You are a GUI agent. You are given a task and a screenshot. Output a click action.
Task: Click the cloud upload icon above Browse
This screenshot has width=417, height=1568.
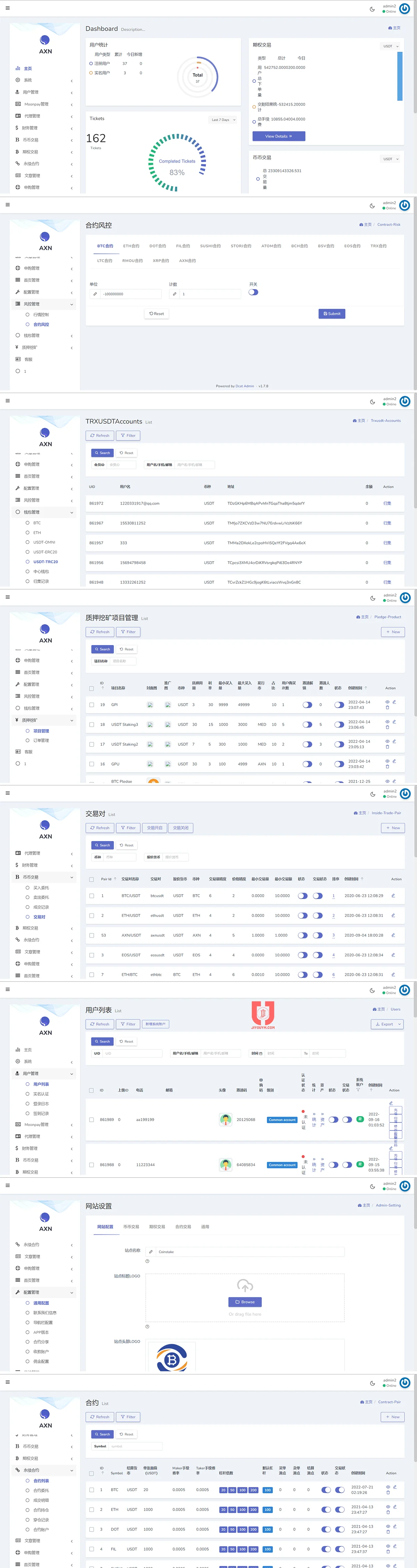point(245,1285)
